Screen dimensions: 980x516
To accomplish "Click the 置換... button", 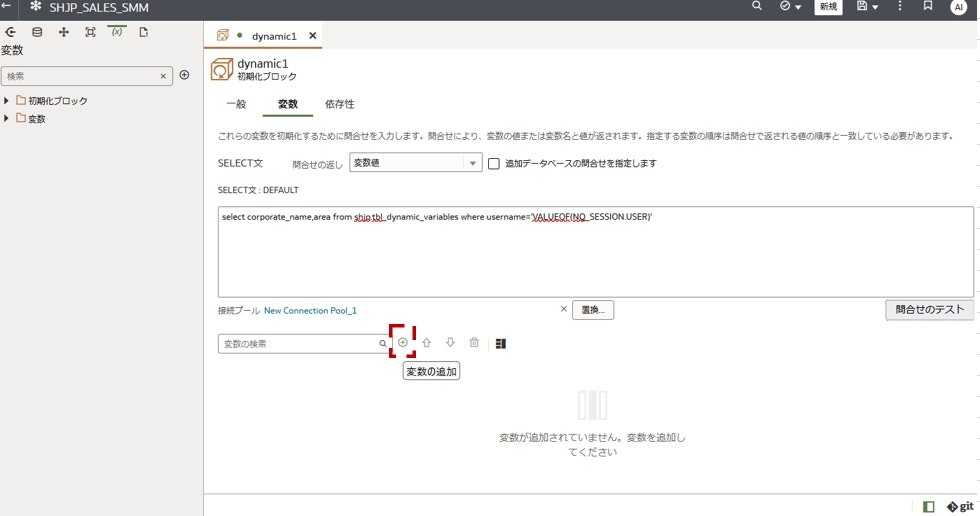I will tap(593, 310).
